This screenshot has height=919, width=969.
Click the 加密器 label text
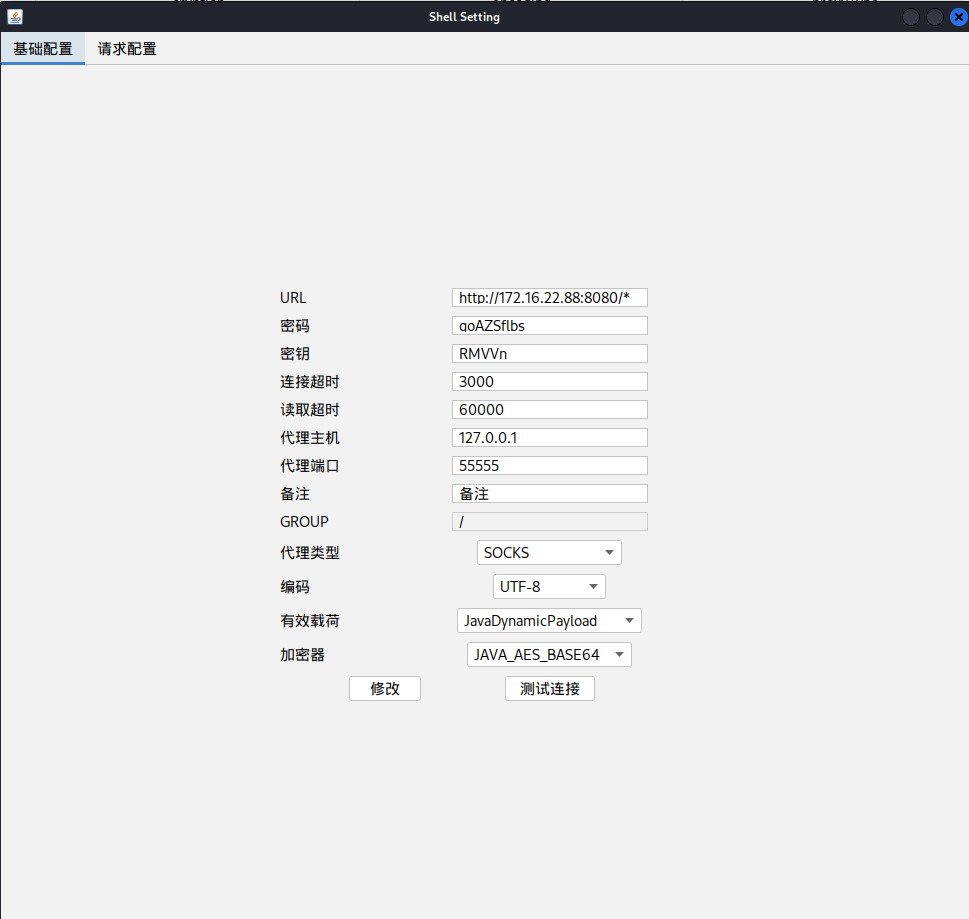302,654
